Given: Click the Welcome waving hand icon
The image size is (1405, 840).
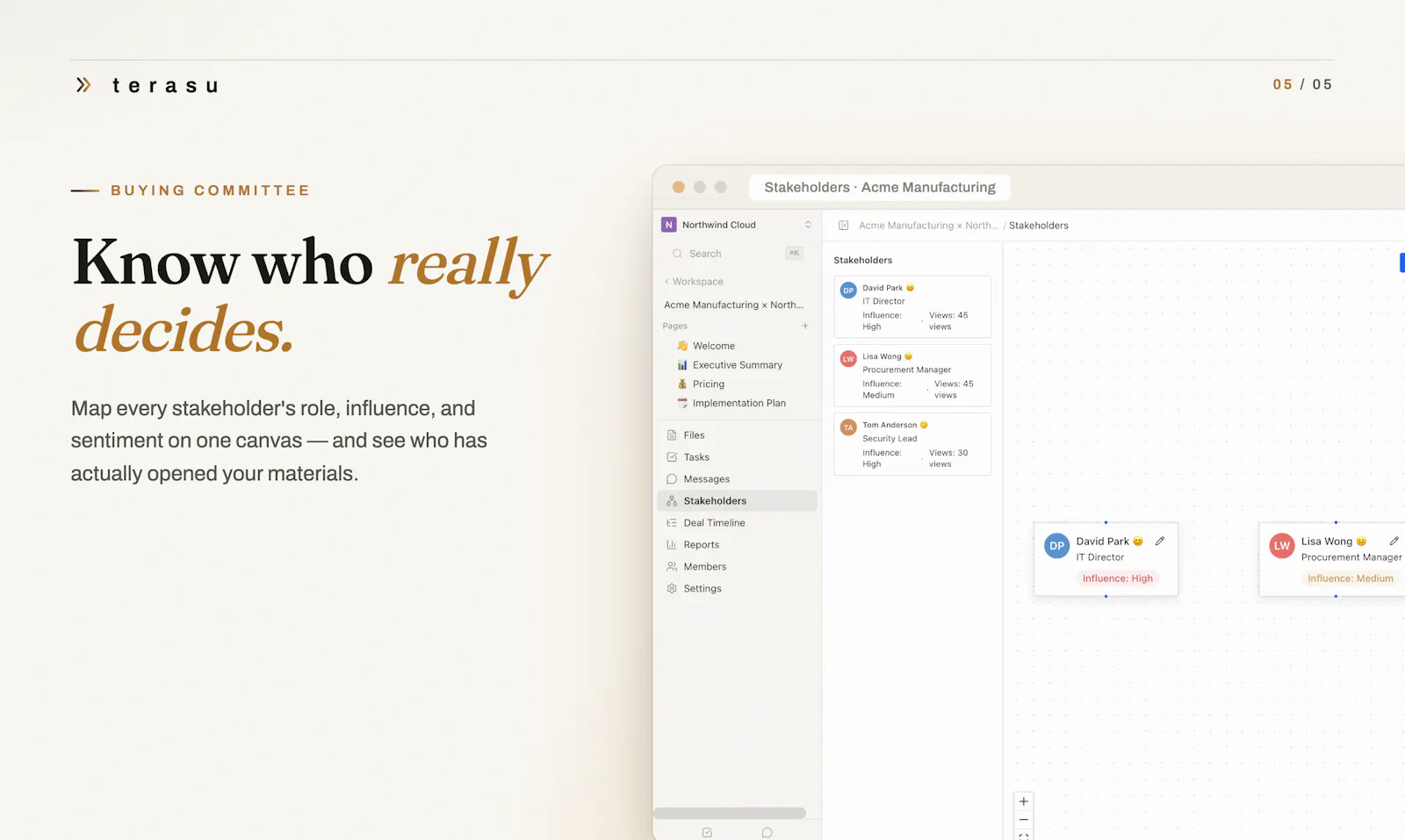Looking at the screenshot, I should [x=682, y=346].
